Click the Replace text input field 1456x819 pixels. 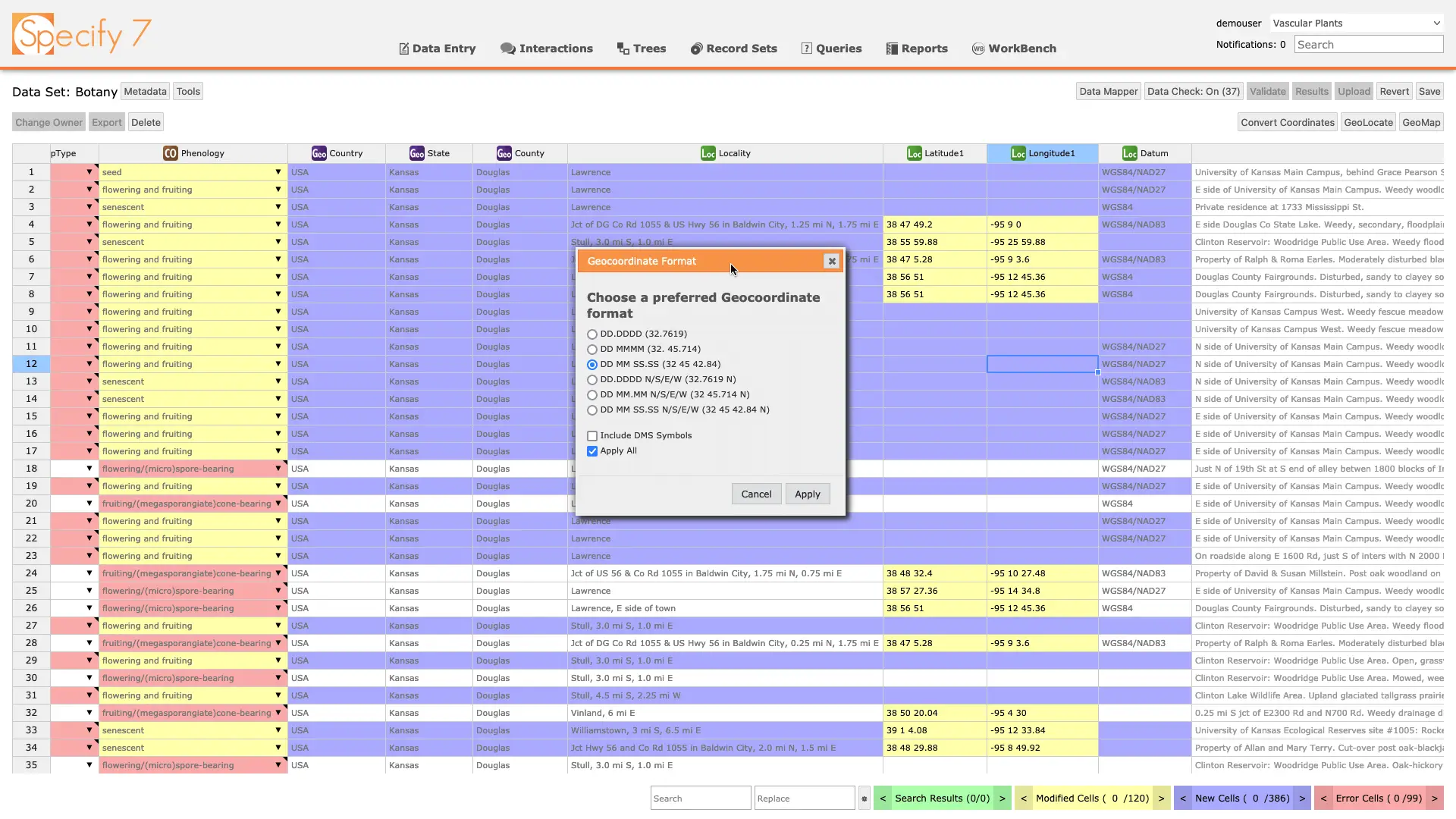point(804,799)
